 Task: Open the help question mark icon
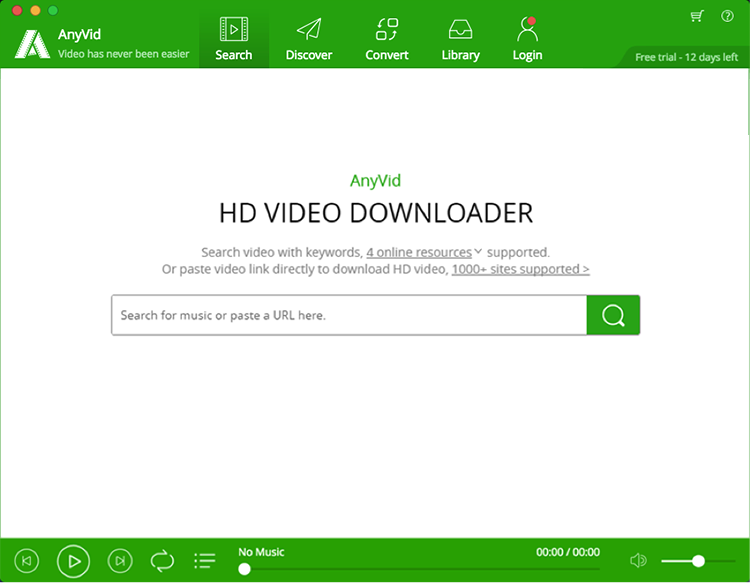pos(727,16)
